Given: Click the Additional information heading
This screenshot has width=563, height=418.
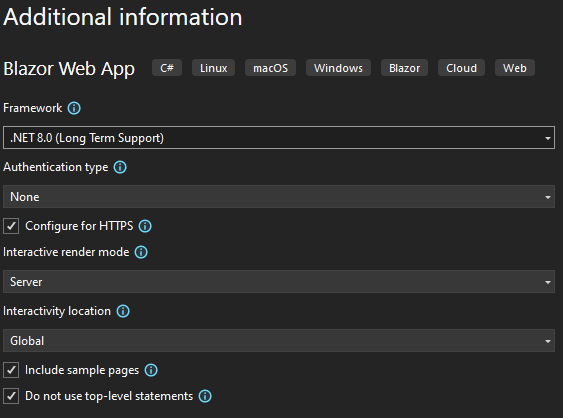Looking at the screenshot, I should click(x=123, y=17).
